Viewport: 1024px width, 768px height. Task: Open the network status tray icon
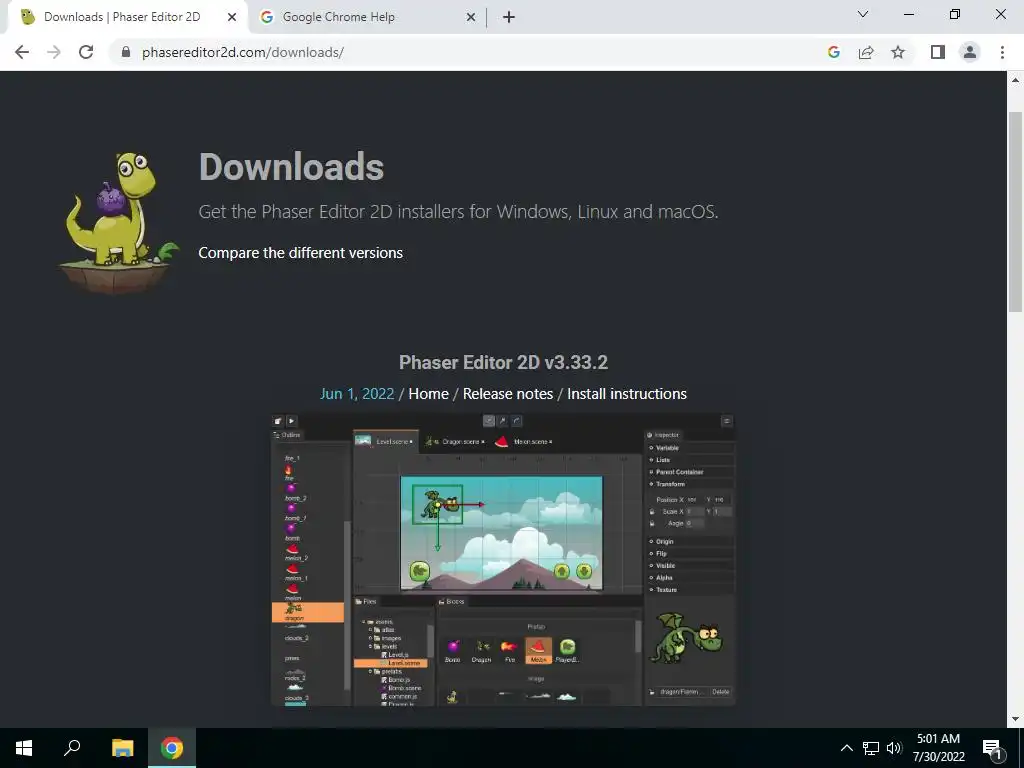[x=871, y=748]
